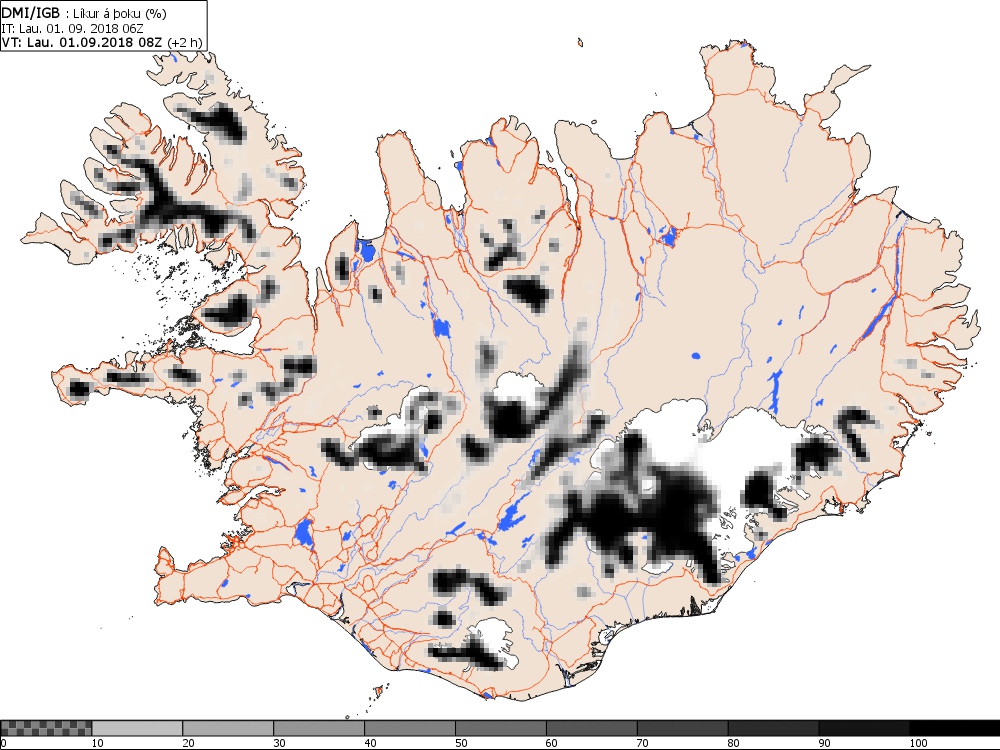Select the 70–80 percent legend swatch
1000x750 pixels.
tap(682, 728)
